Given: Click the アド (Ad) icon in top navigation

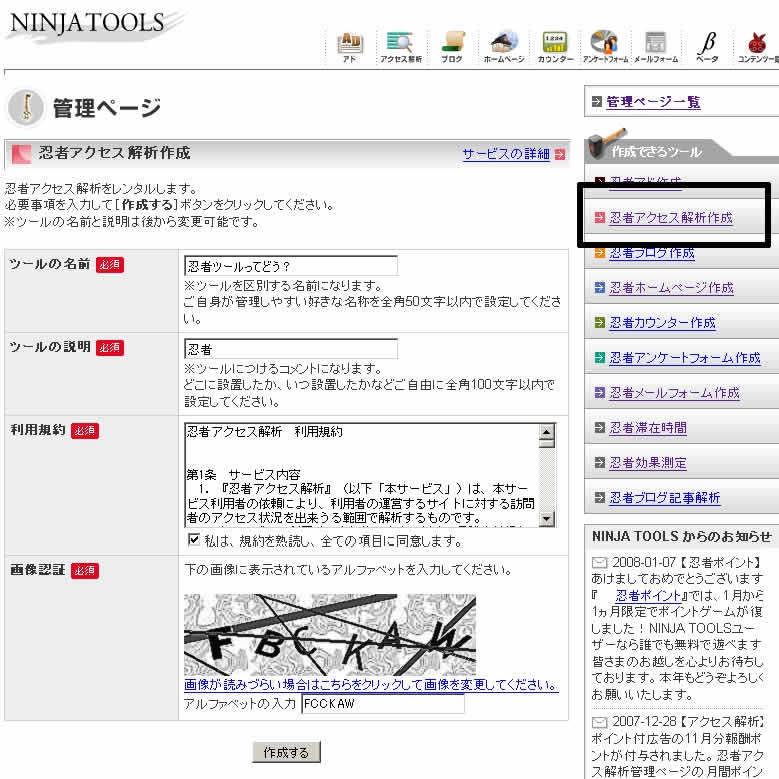Looking at the screenshot, I should point(350,45).
